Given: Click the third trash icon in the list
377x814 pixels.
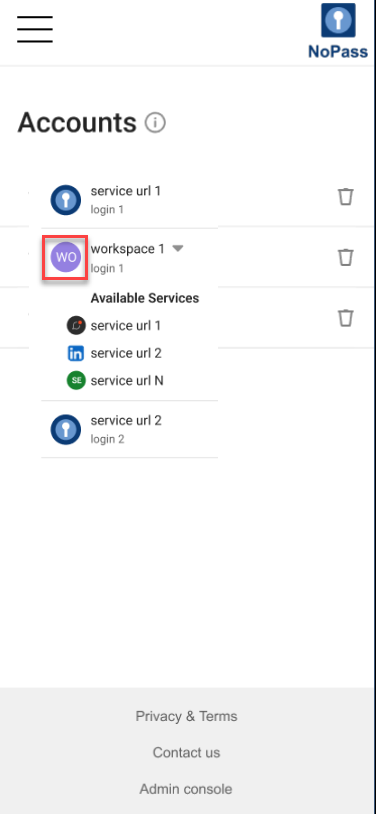Looking at the screenshot, I should 346,318.
